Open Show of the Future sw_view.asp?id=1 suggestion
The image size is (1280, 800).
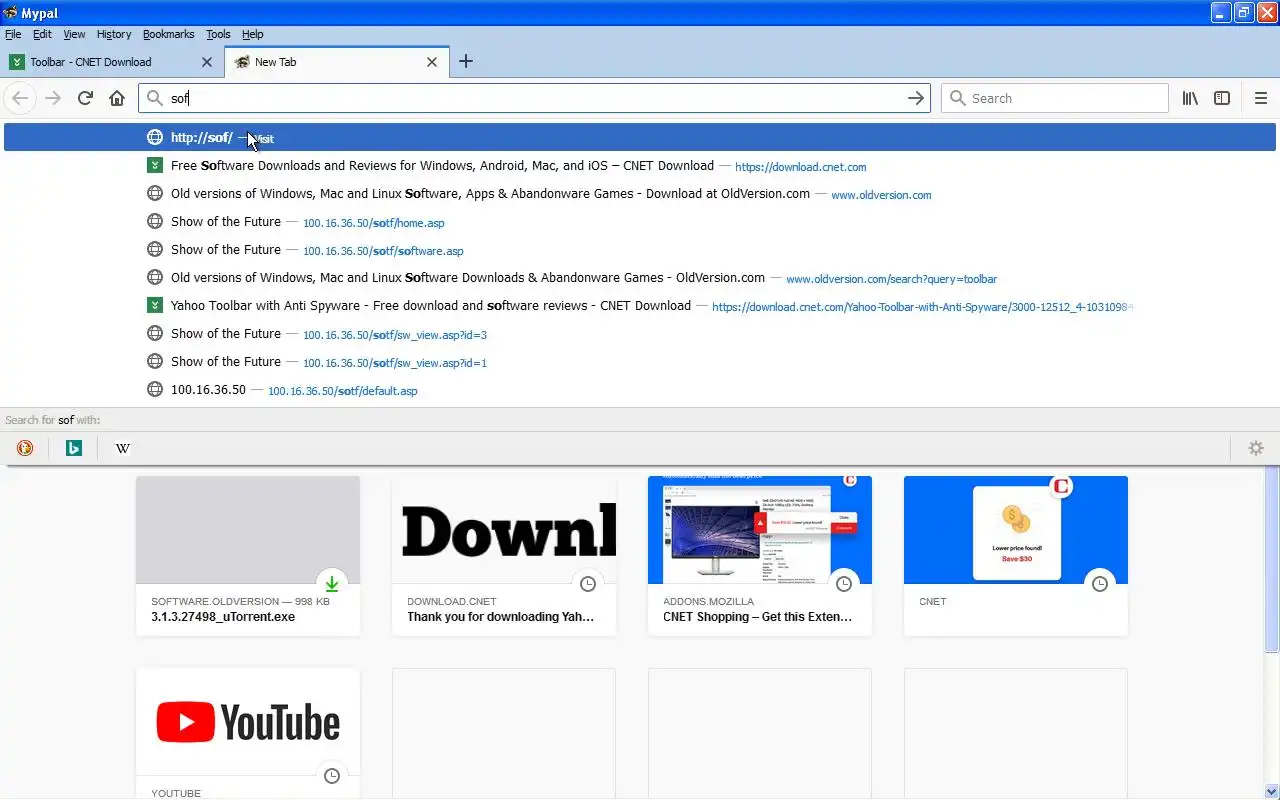point(640,362)
